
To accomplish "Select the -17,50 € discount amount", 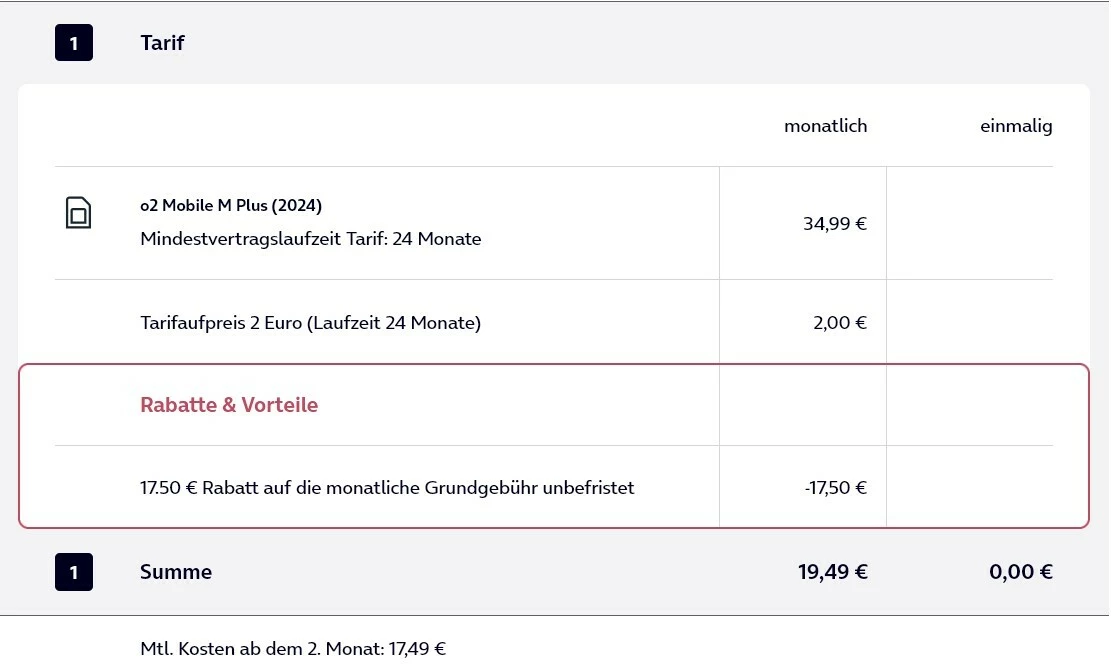I will coord(835,488).
